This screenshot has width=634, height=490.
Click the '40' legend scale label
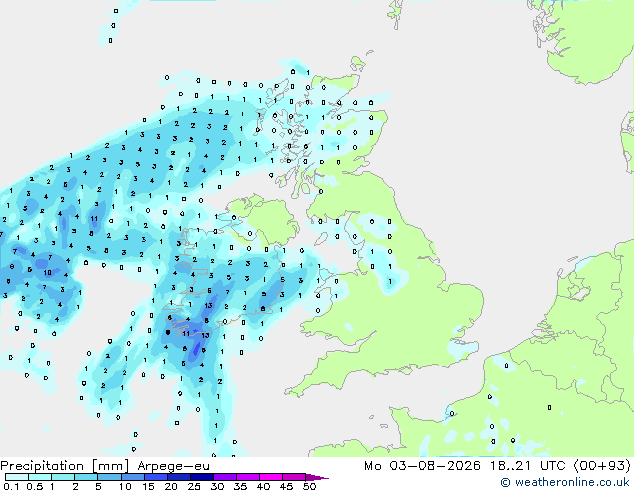coord(263,486)
